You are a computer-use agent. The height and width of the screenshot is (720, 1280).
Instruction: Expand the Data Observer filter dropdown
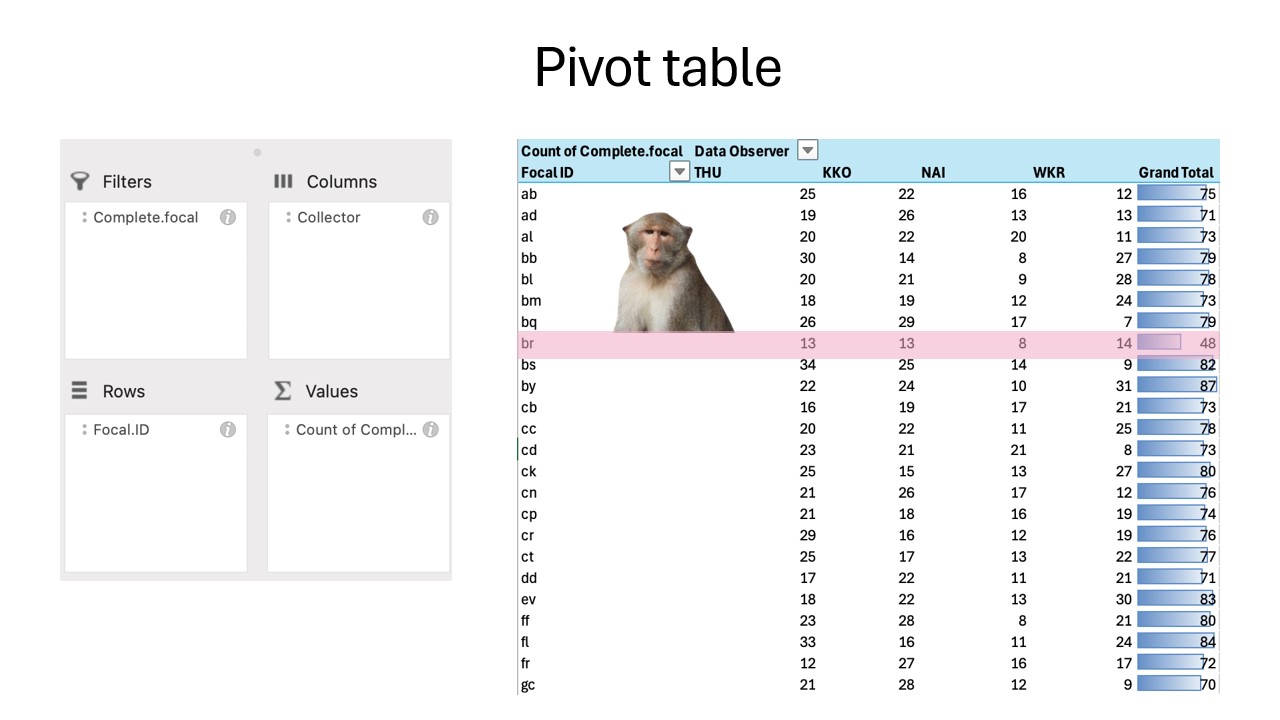[x=807, y=151]
